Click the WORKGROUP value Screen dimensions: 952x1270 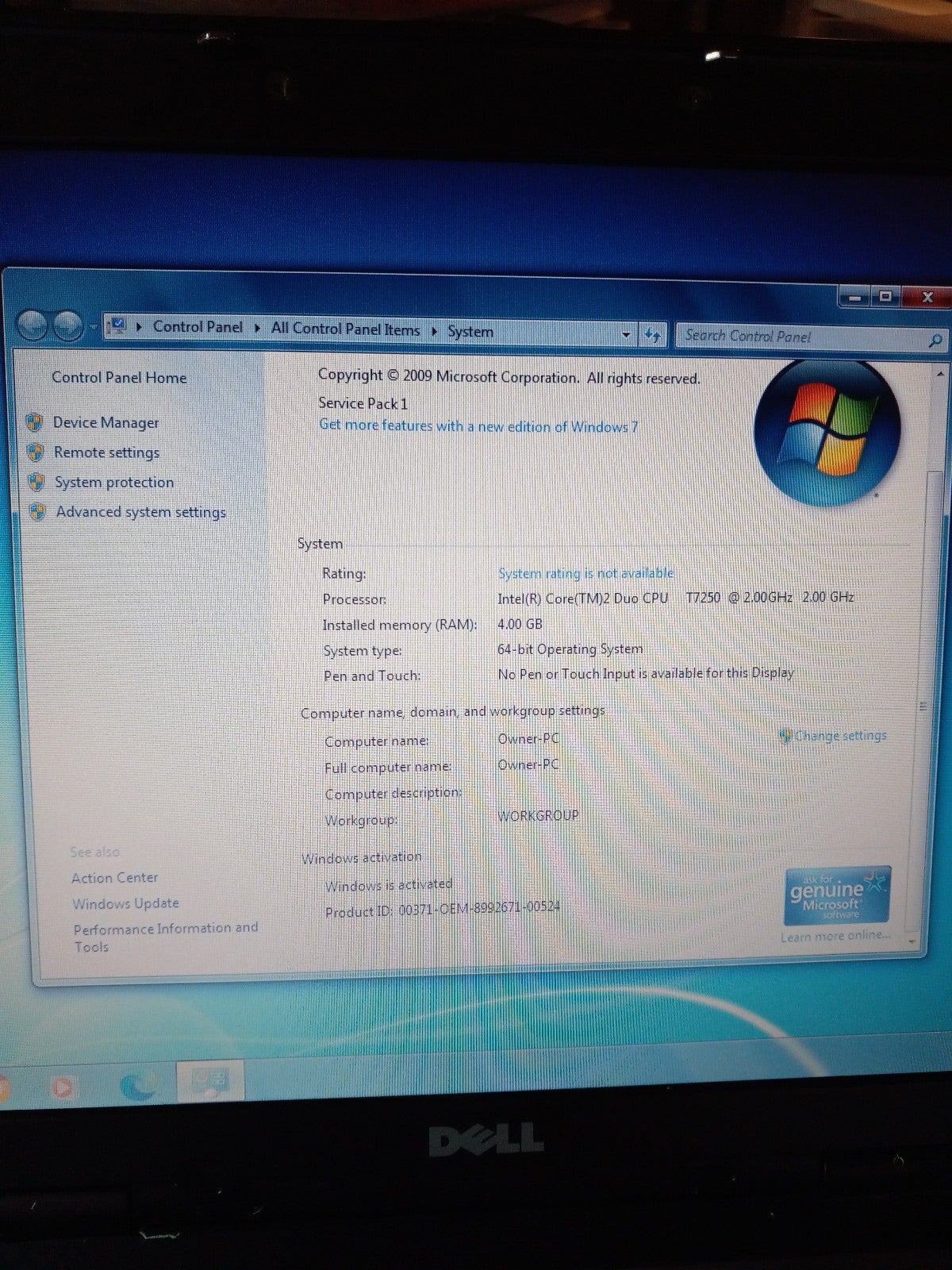click(538, 815)
